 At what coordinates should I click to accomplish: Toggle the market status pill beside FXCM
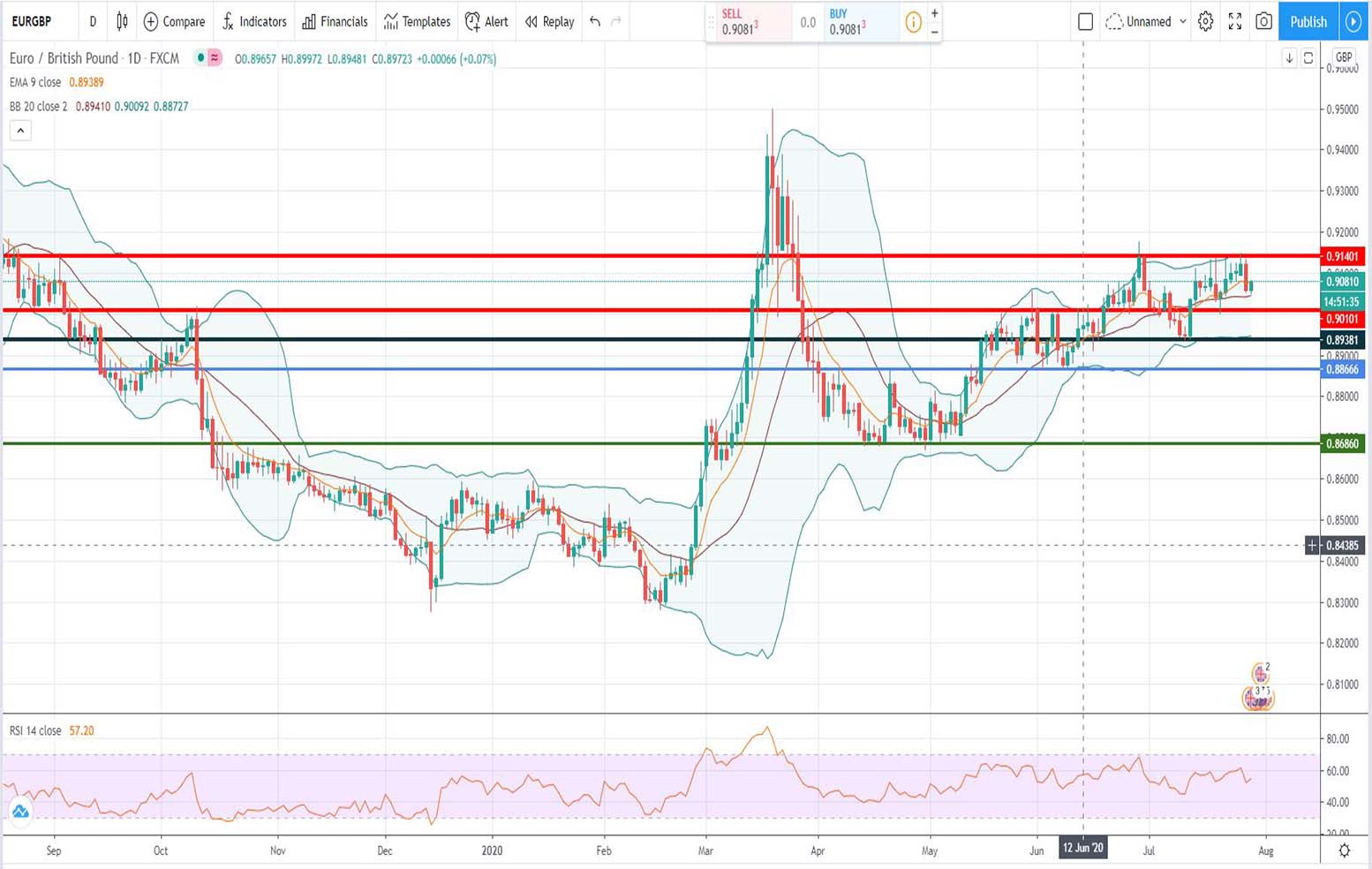click(x=208, y=58)
